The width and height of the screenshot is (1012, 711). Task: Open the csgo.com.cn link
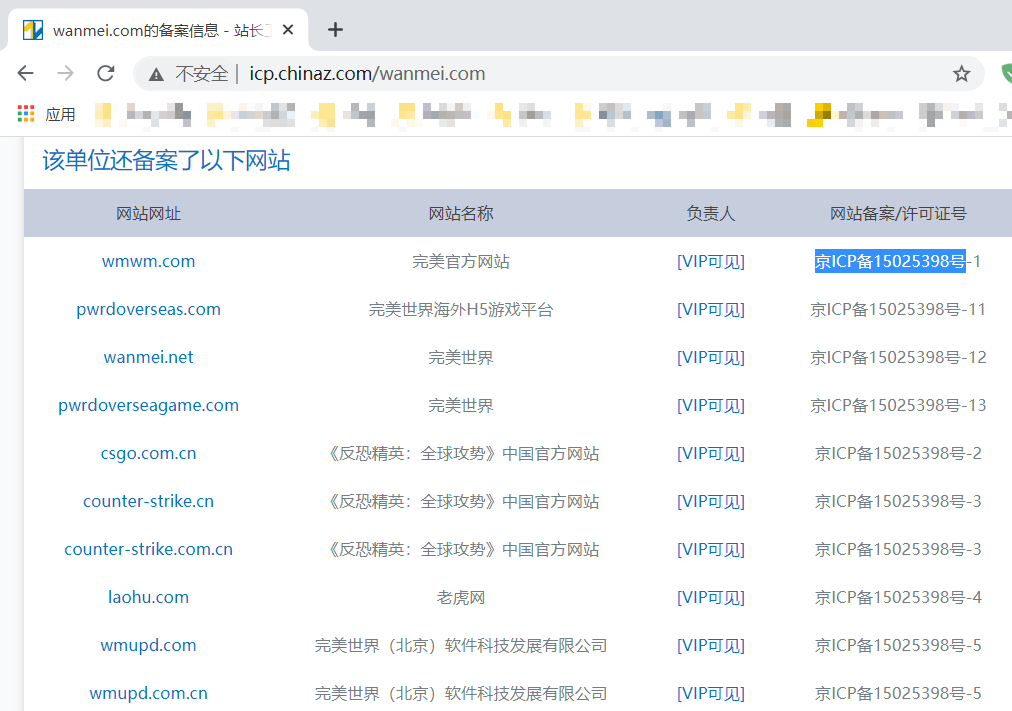148,454
